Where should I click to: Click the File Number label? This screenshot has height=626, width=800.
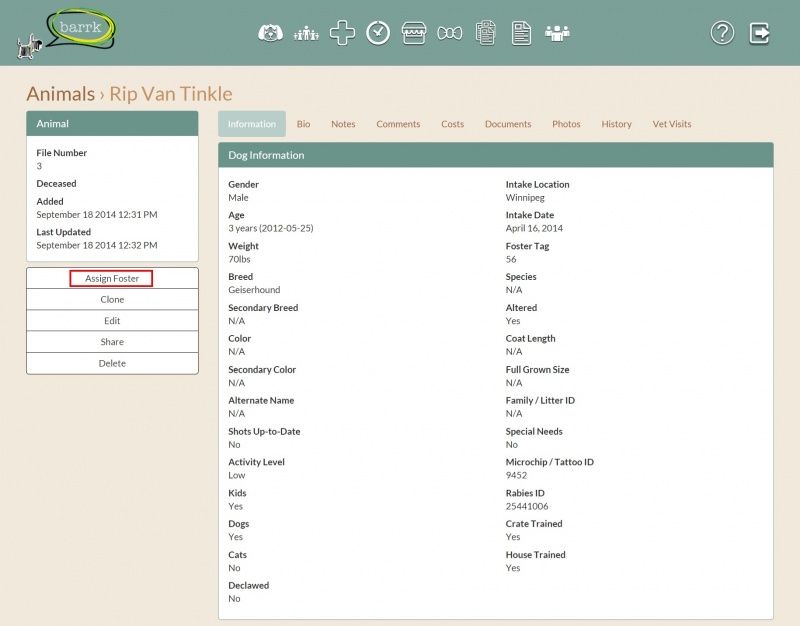click(x=61, y=153)
